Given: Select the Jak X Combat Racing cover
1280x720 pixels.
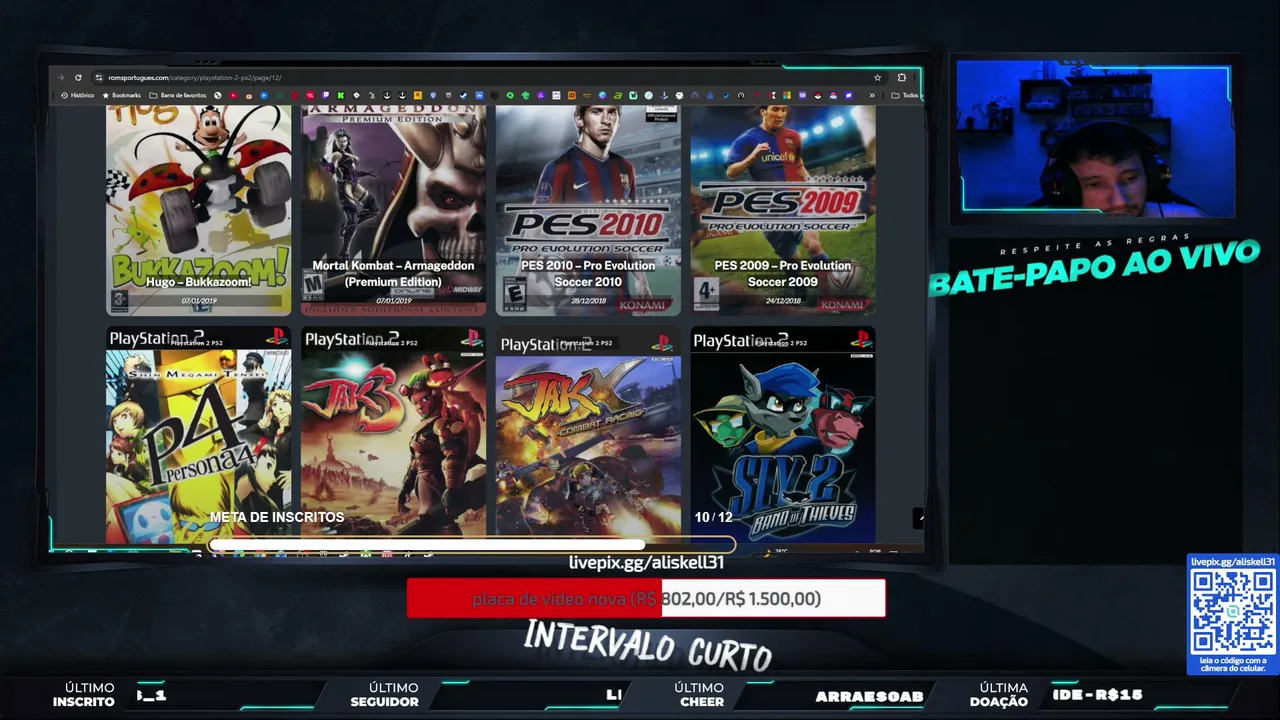Looking at the screenshot, I should pyautogui.click(x=588, y=436).
